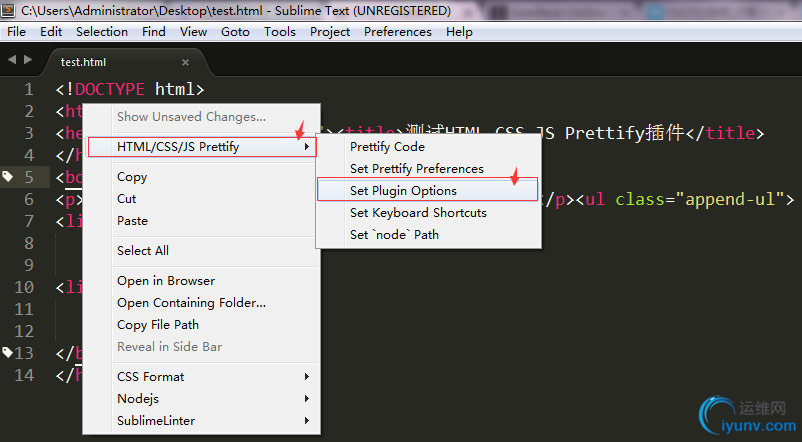Click line number 10 in the gutter
The height and width of the screenshot is (442, 802).
[25, 288]
